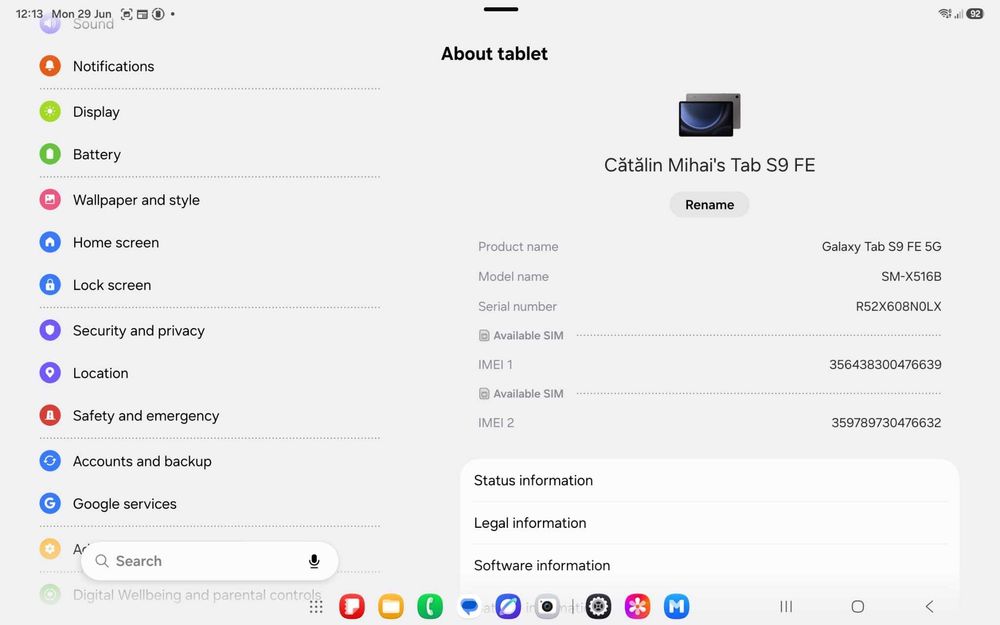Launch the red Samsung Notes dock app
Screen dimensions: 1000x625
(352, 607)
